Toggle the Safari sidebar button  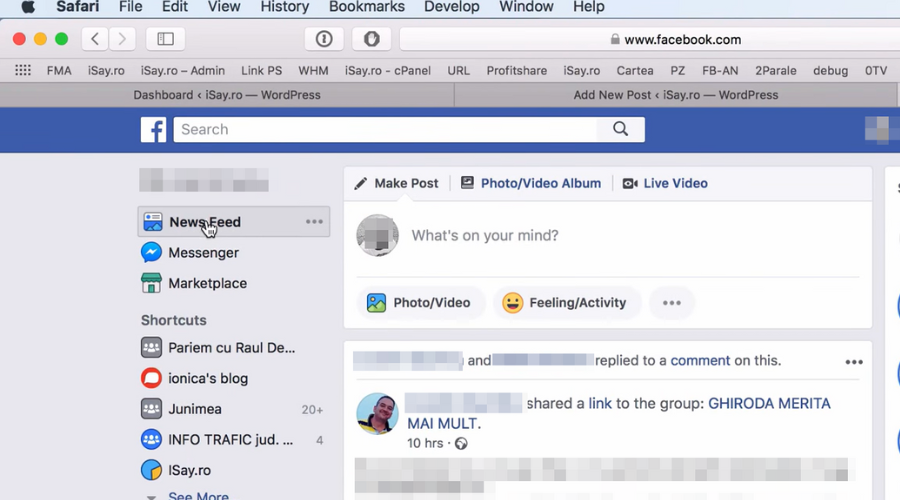165,39
